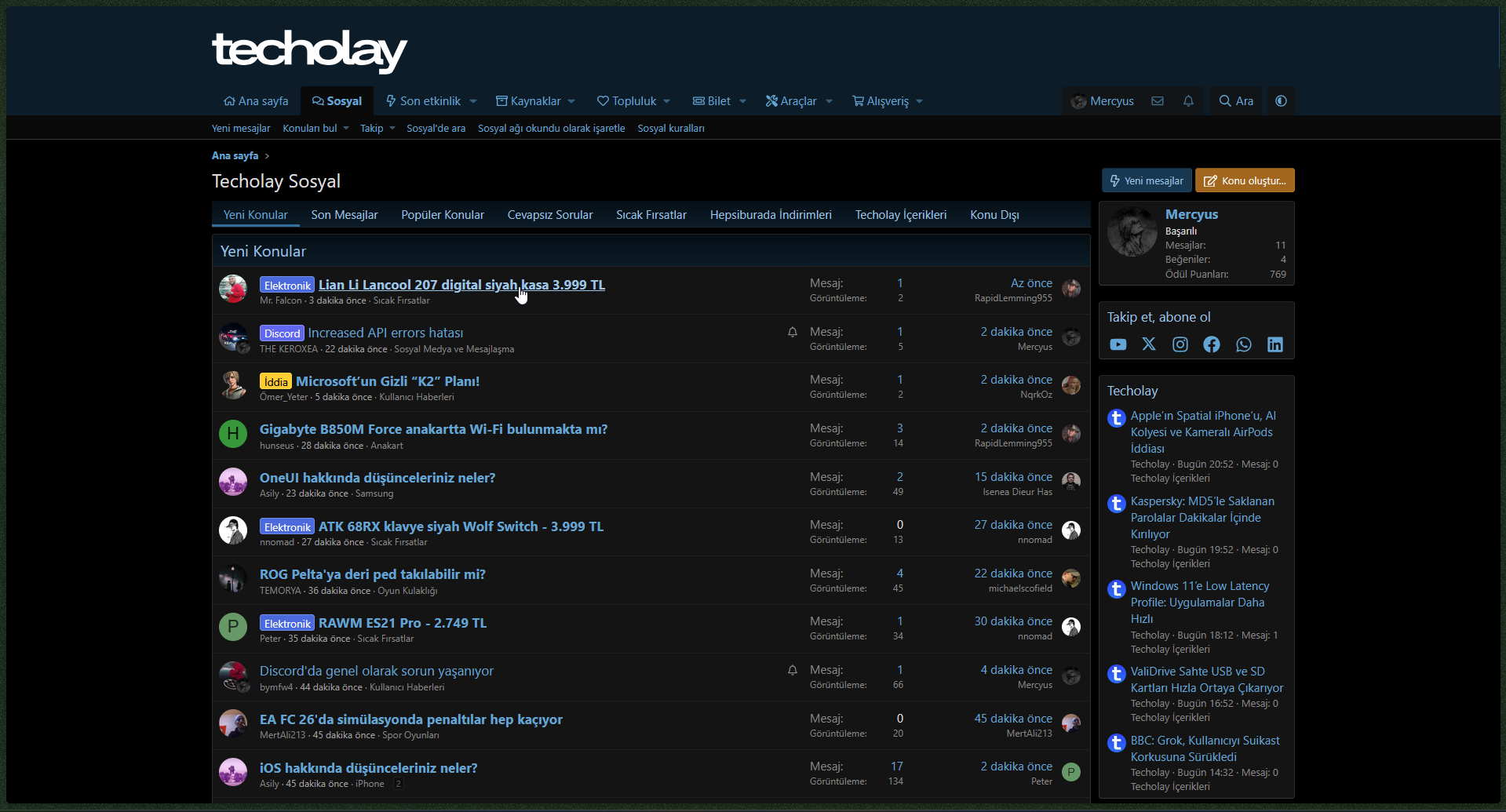
Task: Switch to the Hepsiburada İndirimleri tab
Action: [x=771, y=215]
